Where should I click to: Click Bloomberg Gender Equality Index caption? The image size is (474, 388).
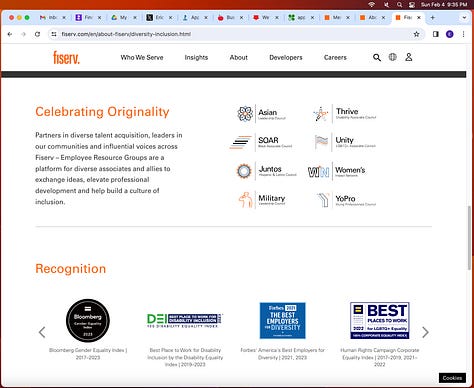point(88,354)
